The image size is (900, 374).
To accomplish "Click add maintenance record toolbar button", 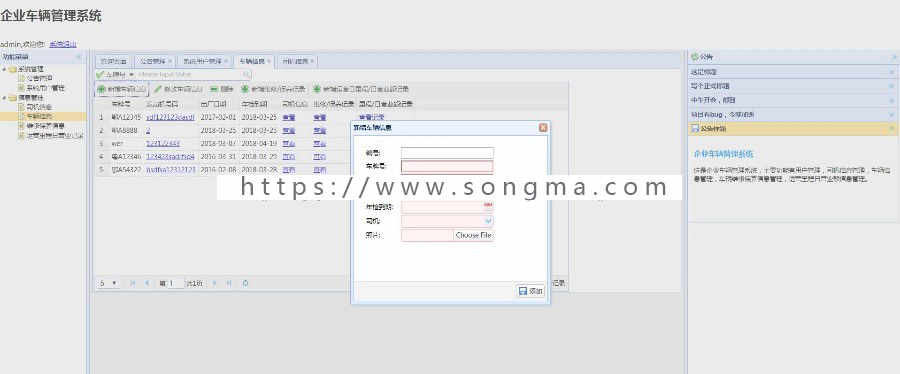I will coord(273,89).
